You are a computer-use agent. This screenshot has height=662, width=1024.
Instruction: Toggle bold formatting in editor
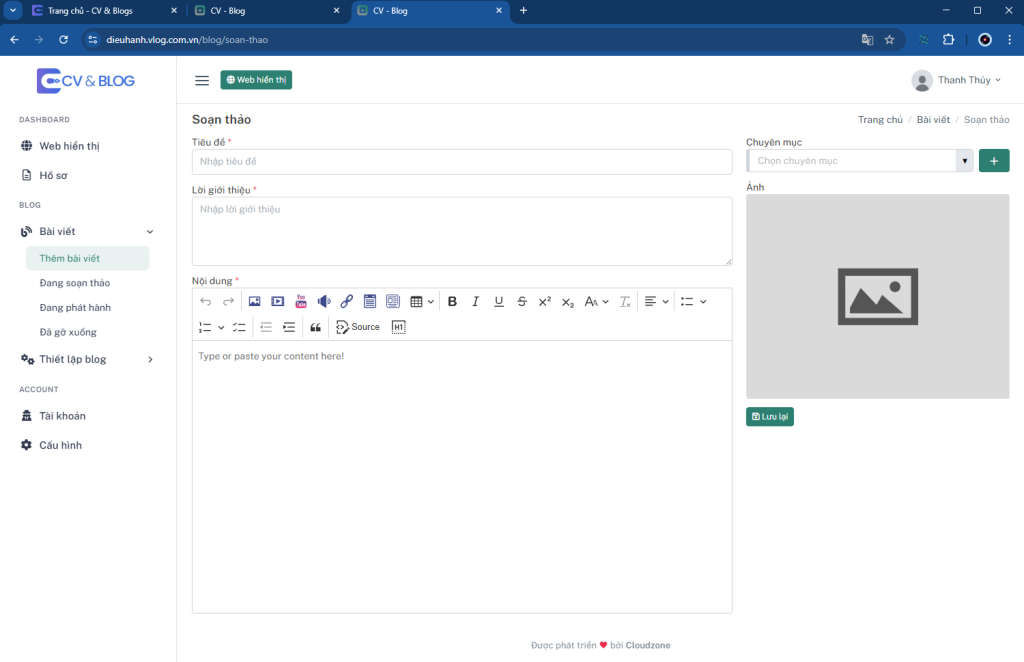452,301
